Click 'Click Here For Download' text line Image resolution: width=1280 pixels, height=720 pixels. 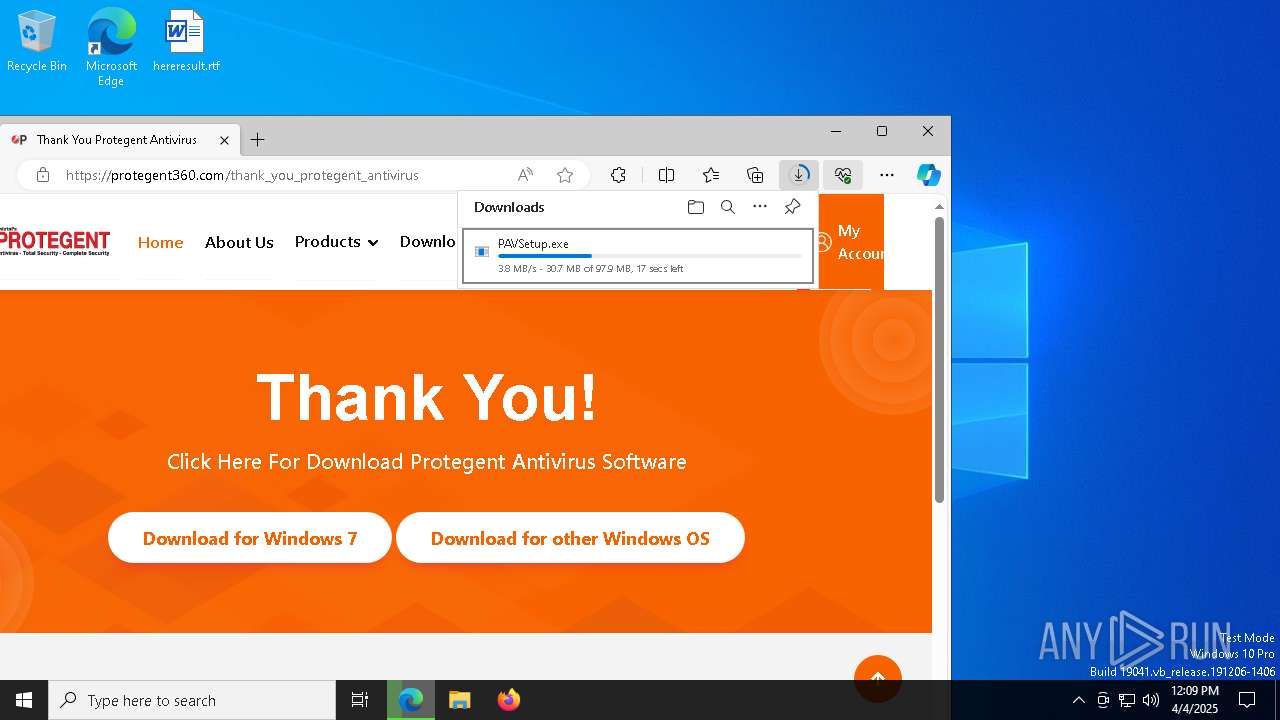pyautogui.click(x=427, y=461)
